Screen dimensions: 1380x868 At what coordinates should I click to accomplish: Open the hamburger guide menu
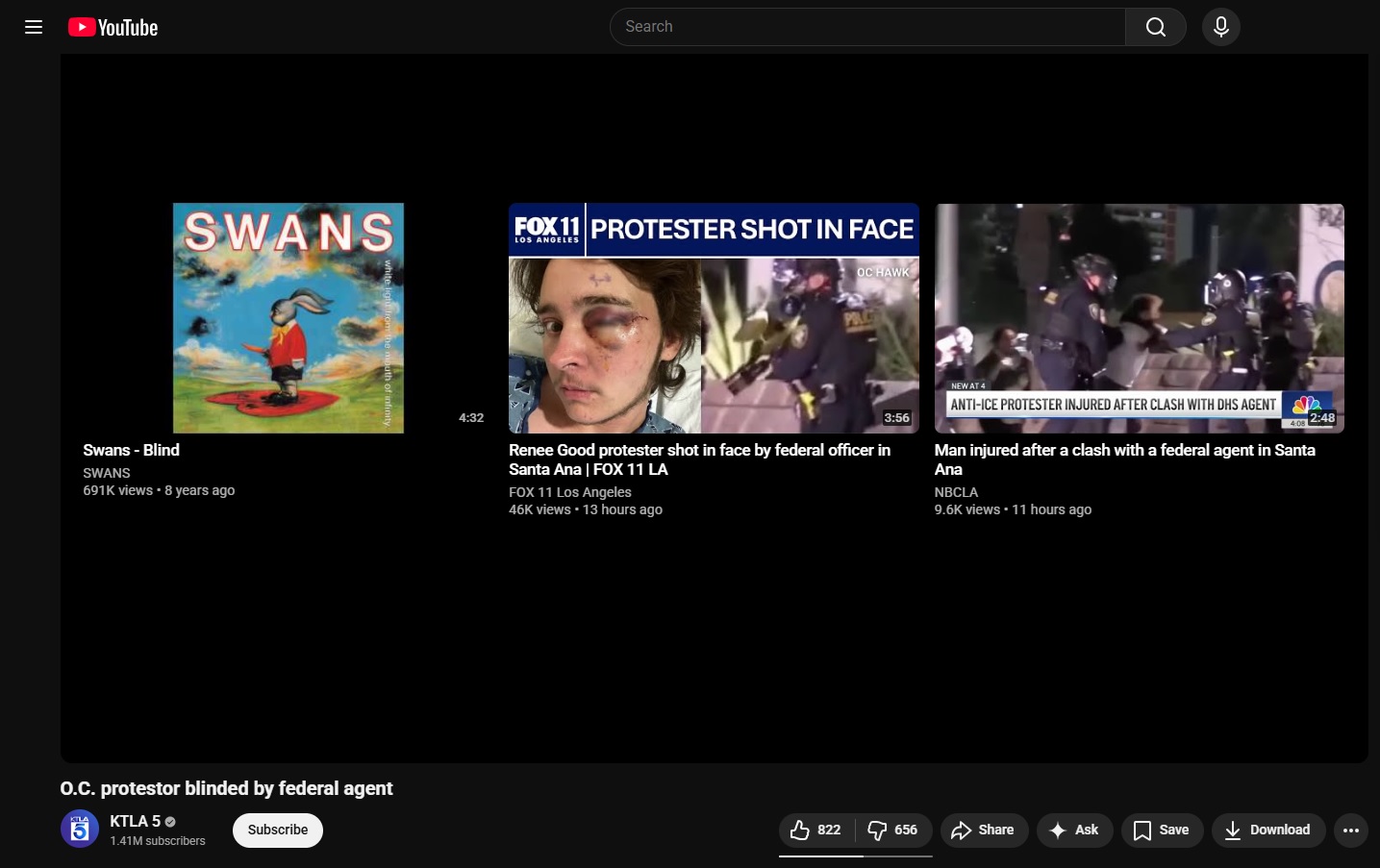[x=34, y=27]
